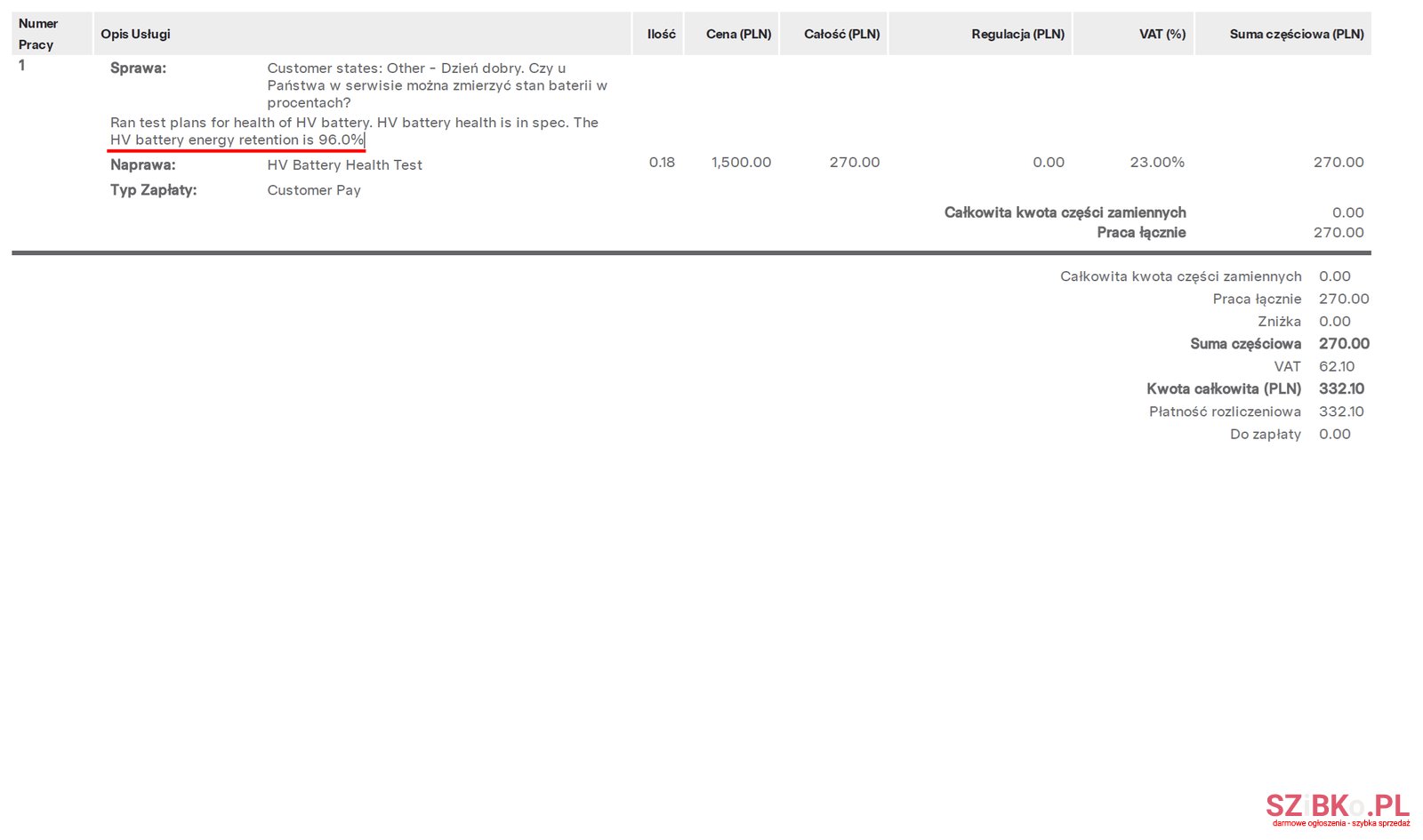Viewport: 1423px width, 840px height.
Task: Select the "Płatność rozliczeniowa" label
Action: 1224,412
